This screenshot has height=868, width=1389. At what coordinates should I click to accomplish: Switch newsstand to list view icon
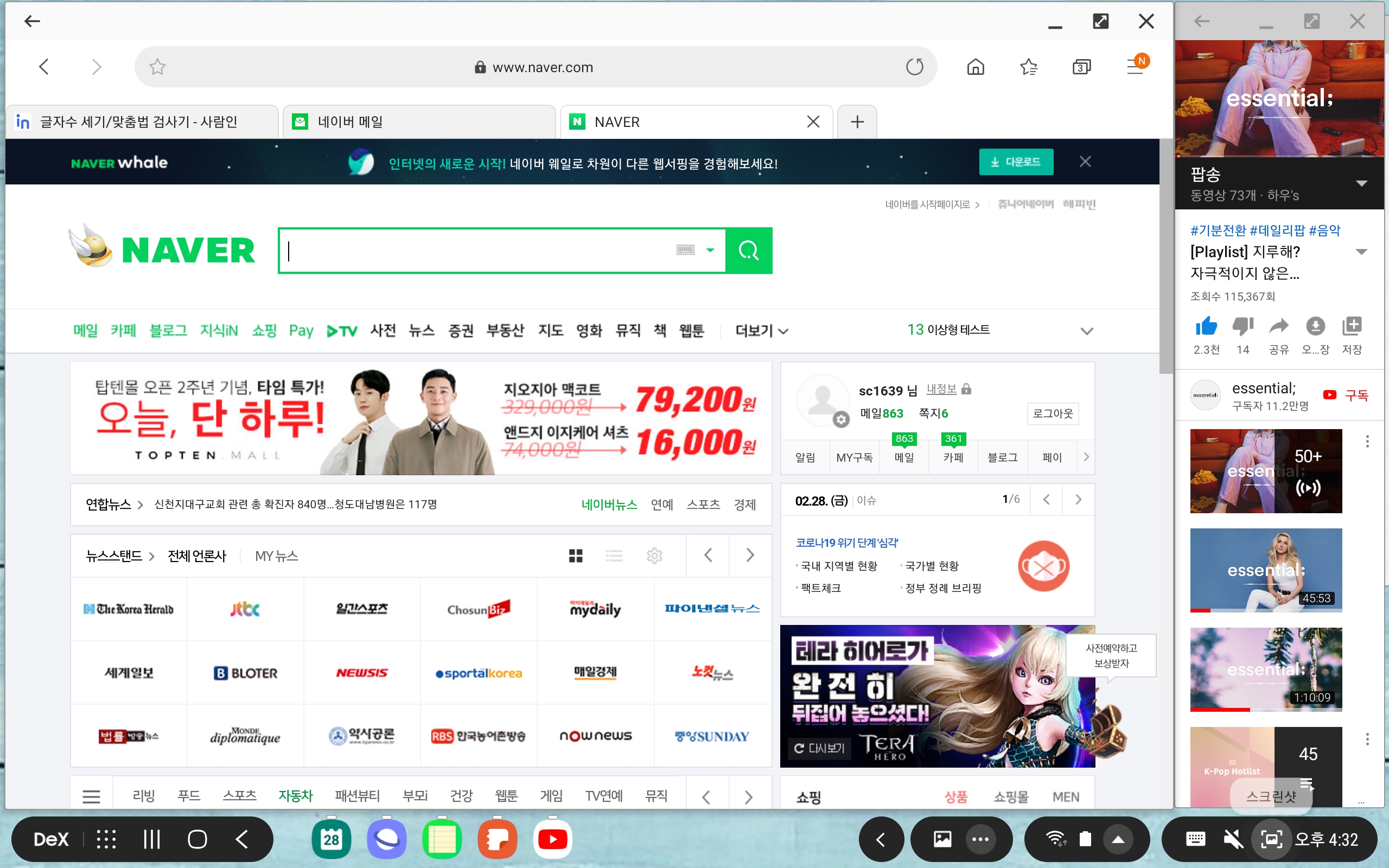614,555
